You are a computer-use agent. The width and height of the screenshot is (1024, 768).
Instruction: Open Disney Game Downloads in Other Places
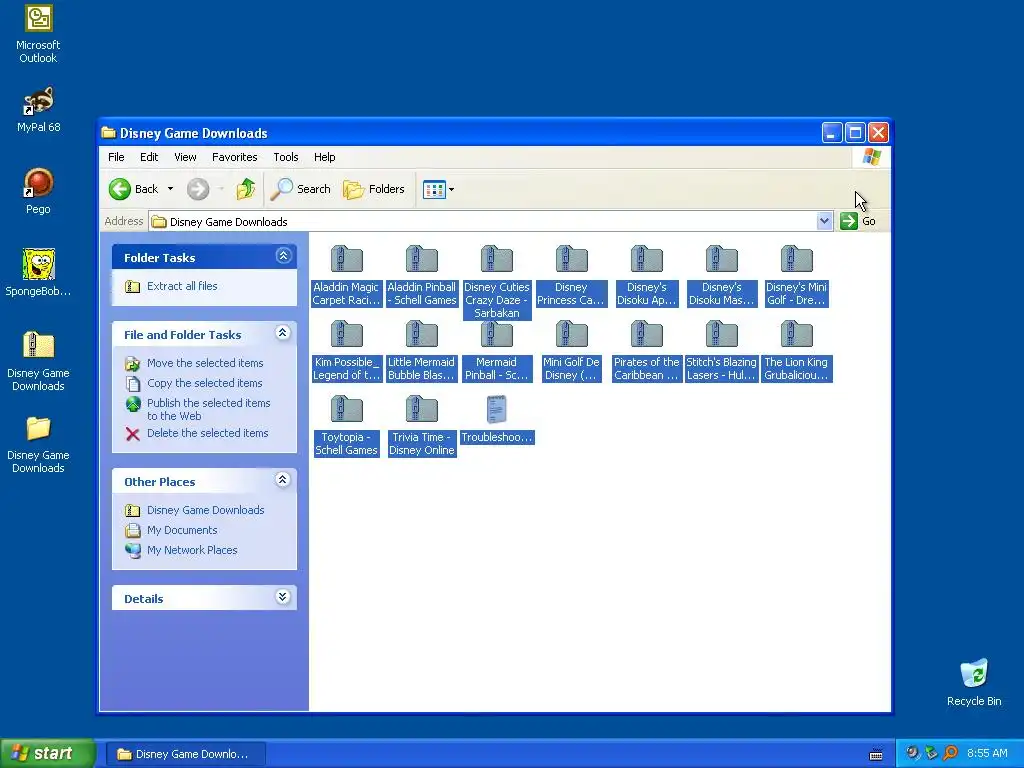(195, 511)
